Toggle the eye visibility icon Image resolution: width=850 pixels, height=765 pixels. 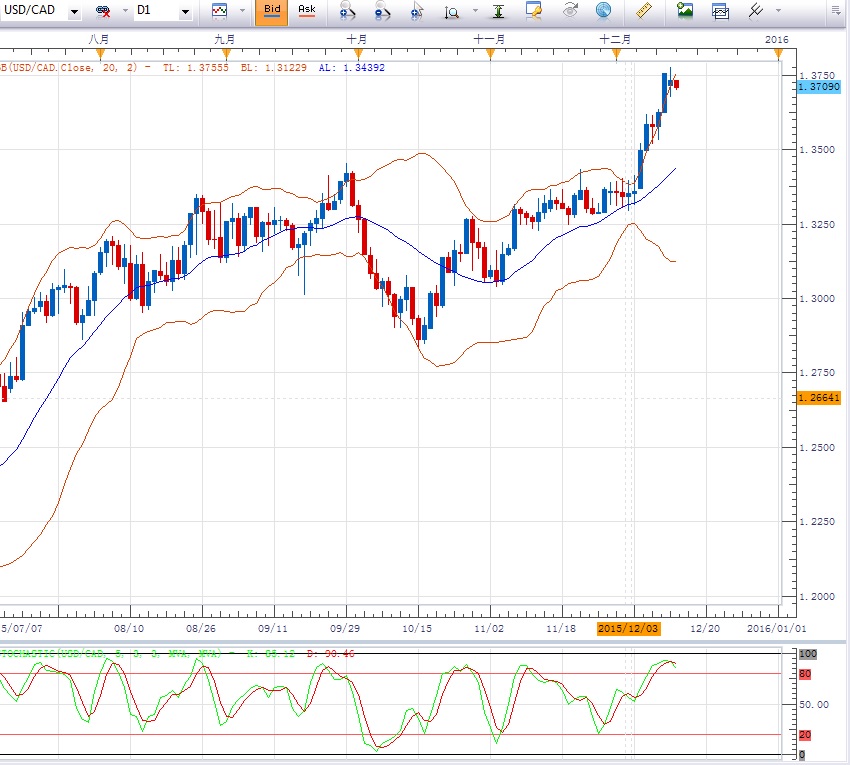(570, 12)
